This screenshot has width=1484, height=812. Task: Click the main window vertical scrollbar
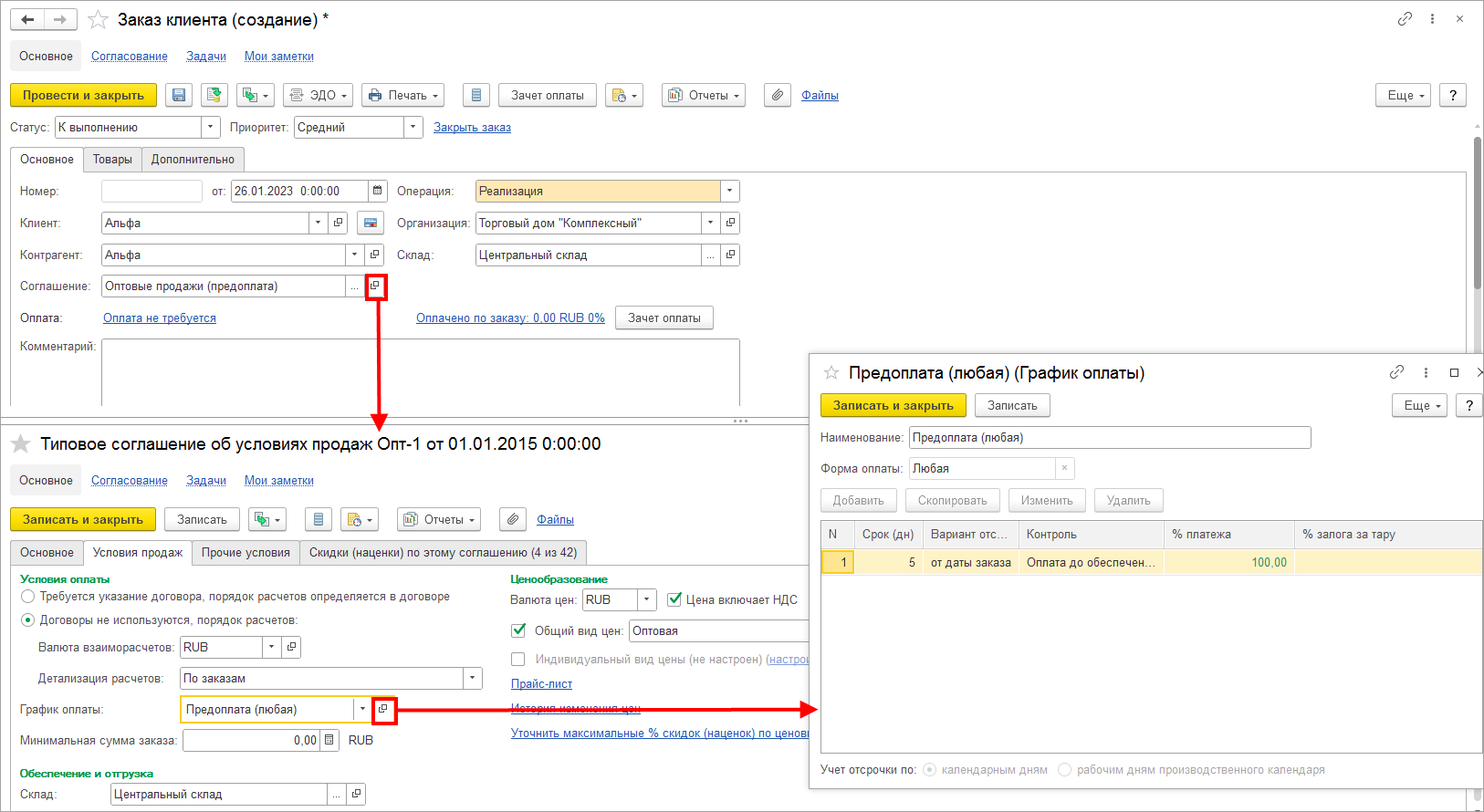(1478, 214)
